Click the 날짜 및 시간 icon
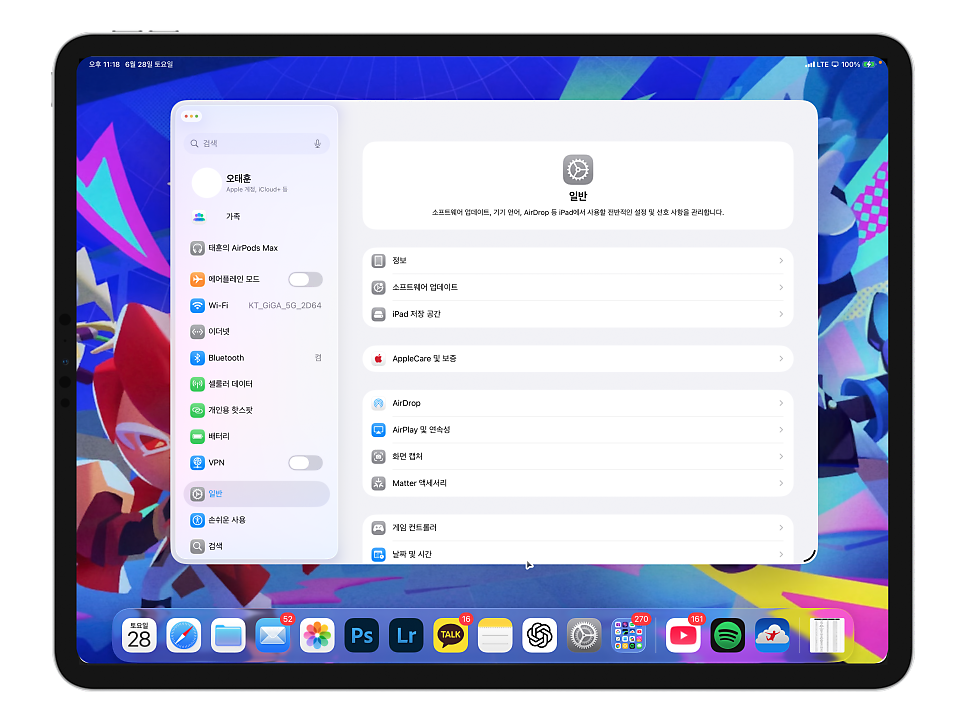The width and height of the screenshot is (966, 723). point(378,554)
